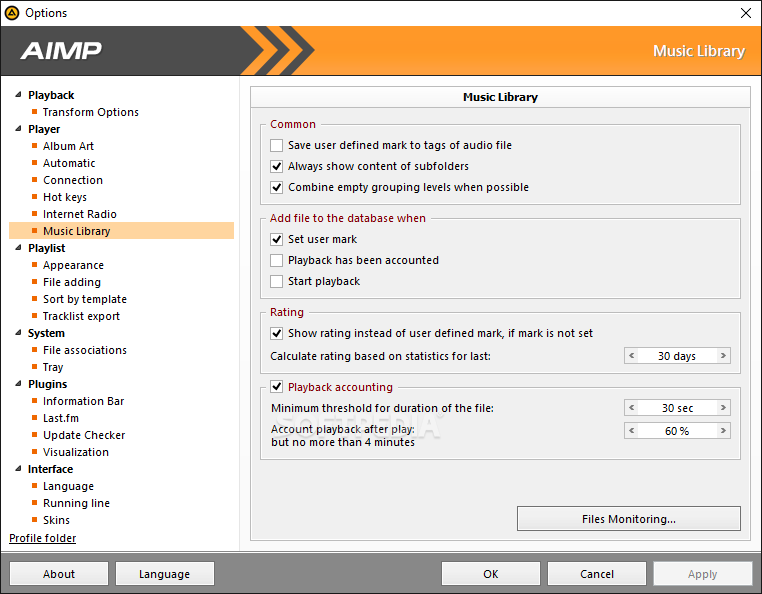Select Update Checker plugin
This screenshot has width=762, height=594.
[84, 436]
